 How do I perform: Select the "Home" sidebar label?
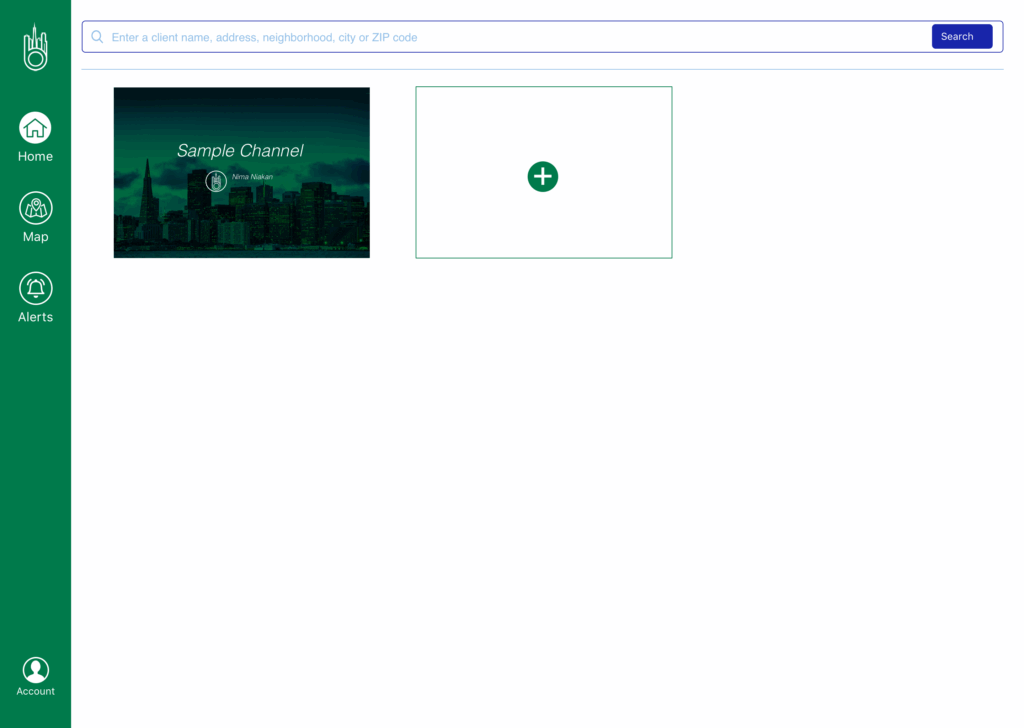35,157
